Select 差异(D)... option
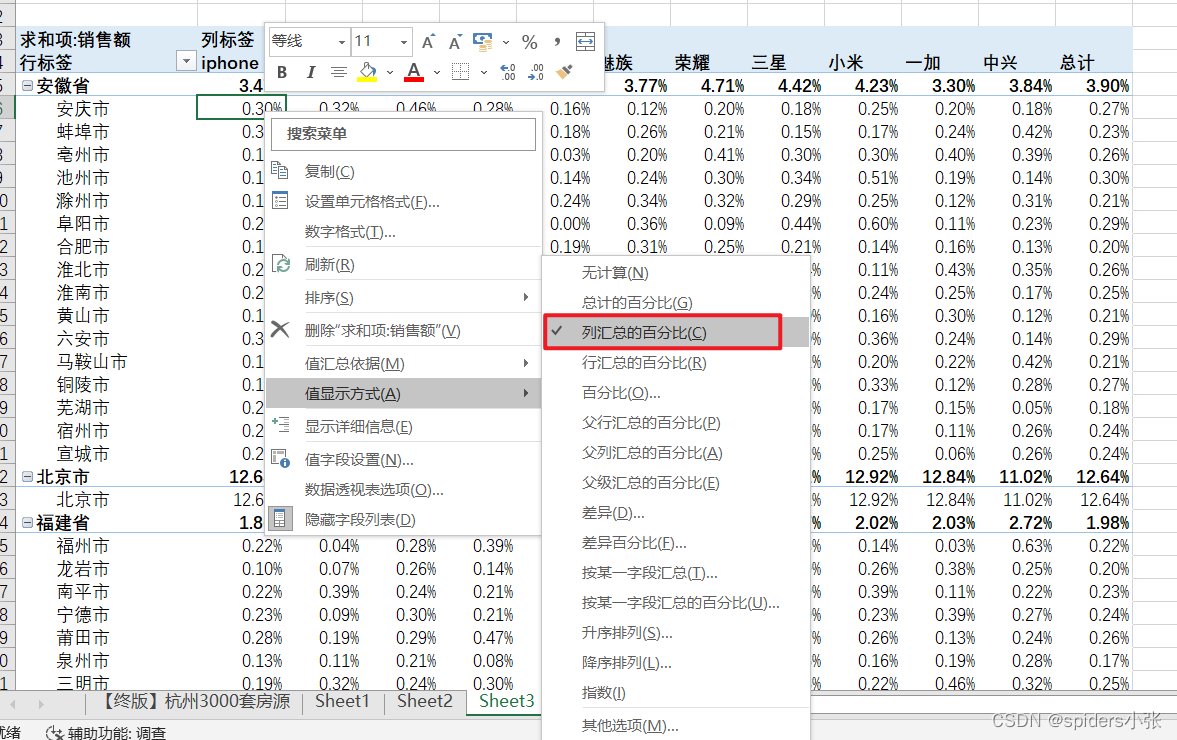The width and height of the screenshot is (1177, 740). [613, 513]
